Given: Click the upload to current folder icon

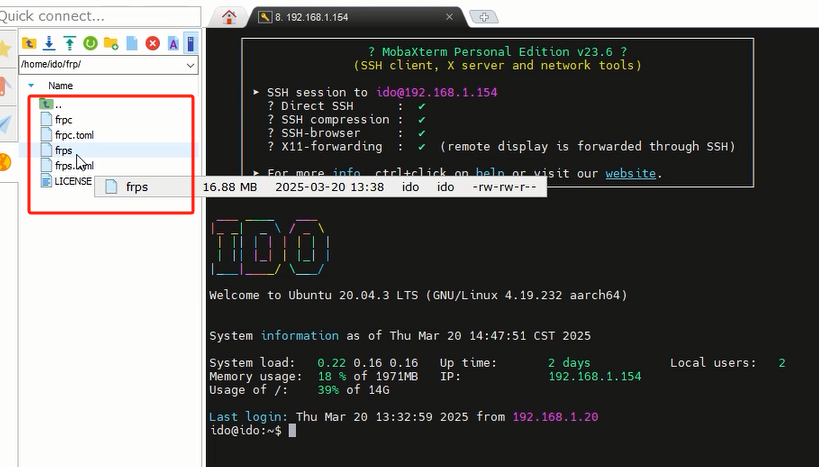Looking at the screenshot, I should tap(69, 43).
